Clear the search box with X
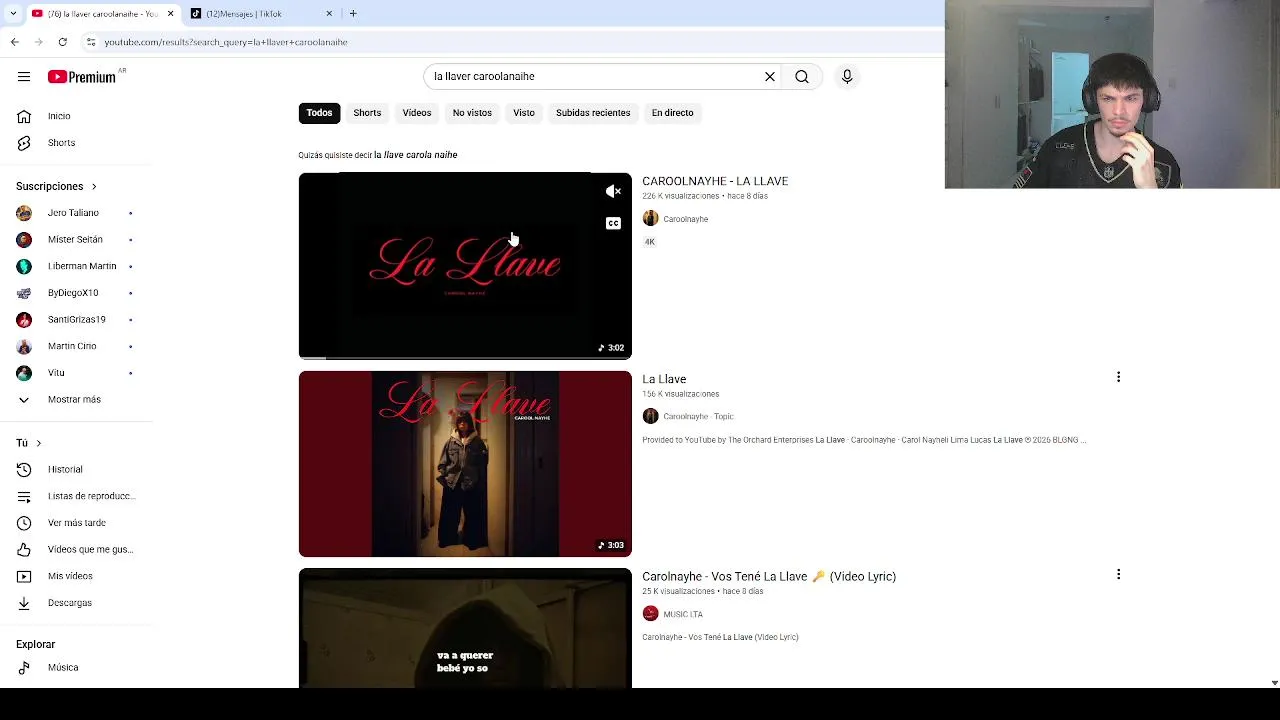Image resolution: width=1280 pixels, height=720 pixels. pos(770,76)
